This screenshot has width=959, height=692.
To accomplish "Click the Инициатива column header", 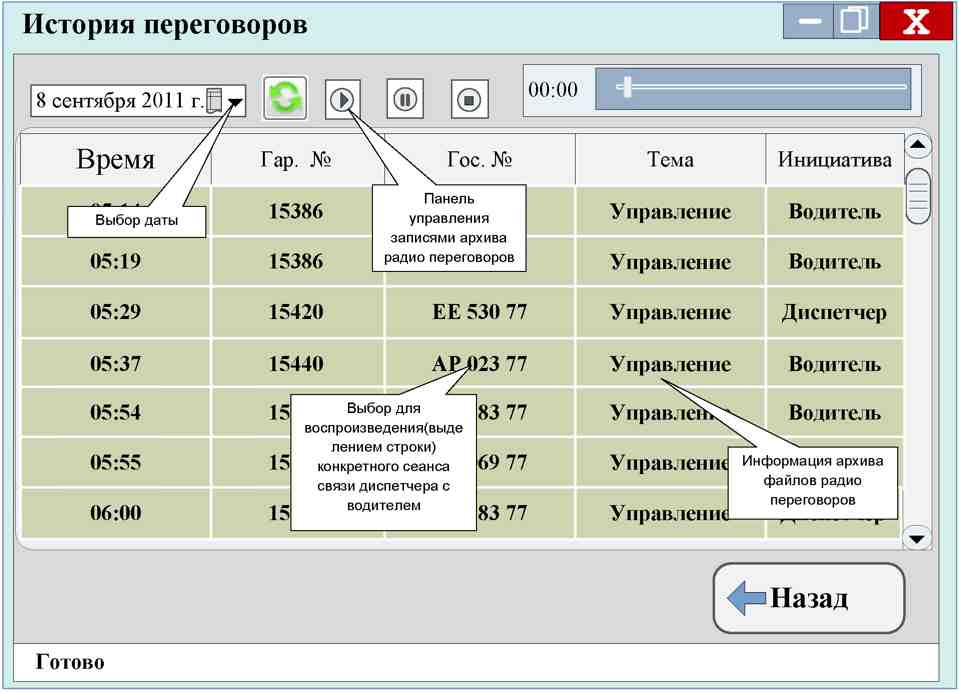I will pyautogui.click(x=835, y=160).
